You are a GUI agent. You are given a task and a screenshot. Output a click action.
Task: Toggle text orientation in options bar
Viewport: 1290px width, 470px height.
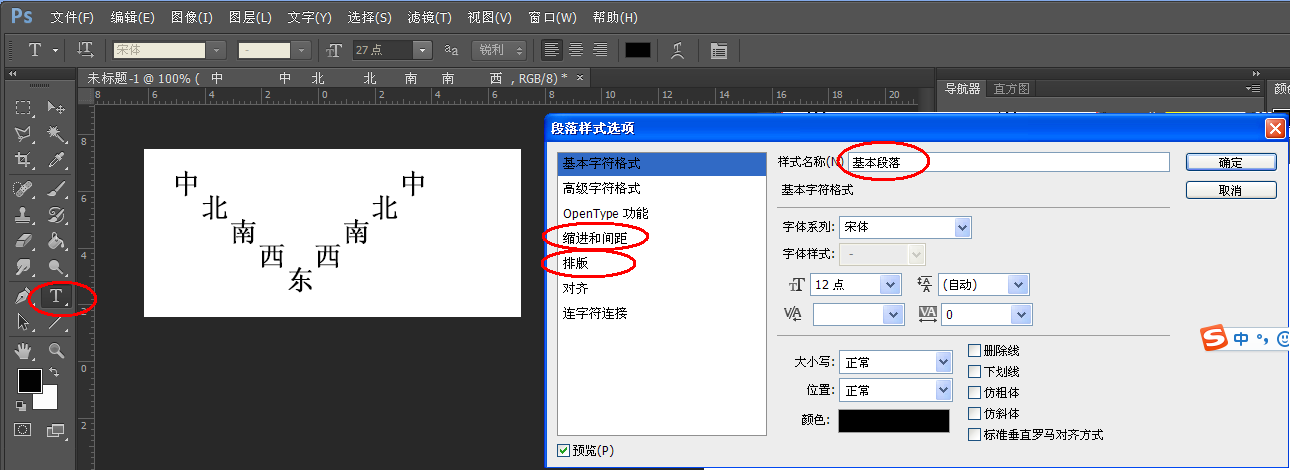point(86,50)
